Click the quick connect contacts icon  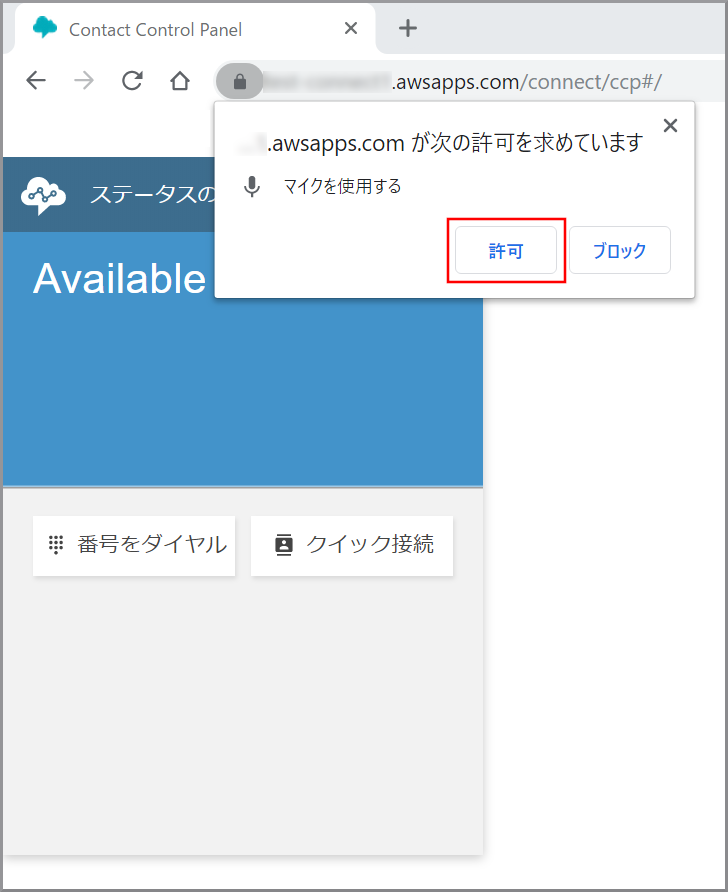(x=284, y=545)
